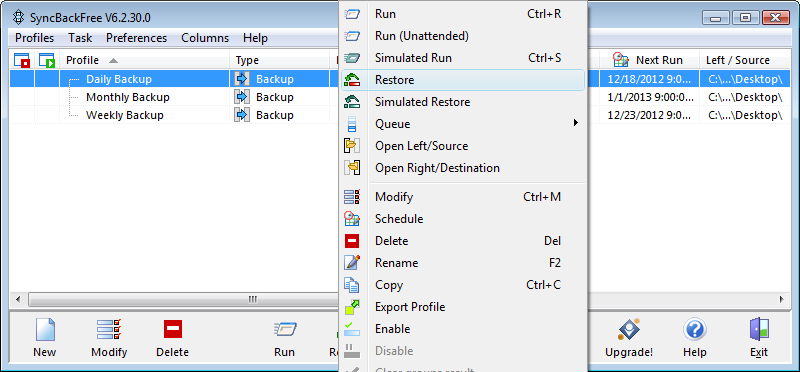Screen dimensions: 800x372
Task: Click the Open Right/Destination folder icon
Action: click(x=353, y=168)
